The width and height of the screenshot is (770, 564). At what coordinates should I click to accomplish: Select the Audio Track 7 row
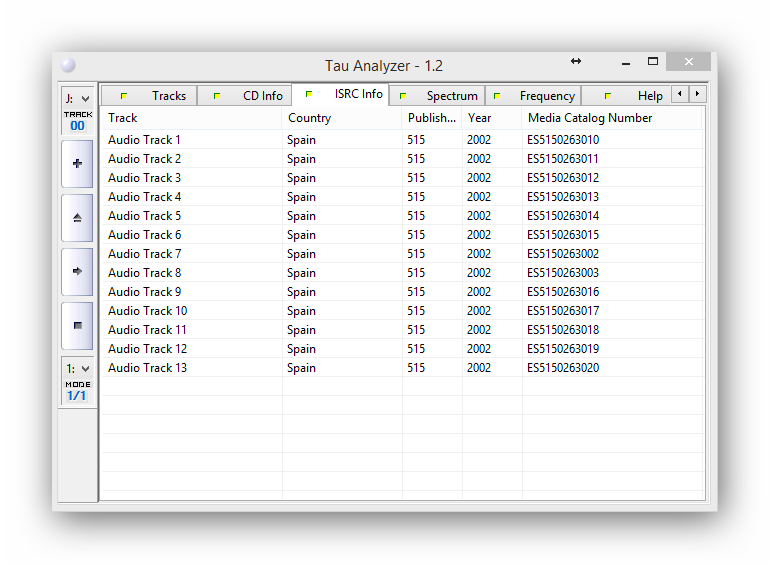coord(145,254)
